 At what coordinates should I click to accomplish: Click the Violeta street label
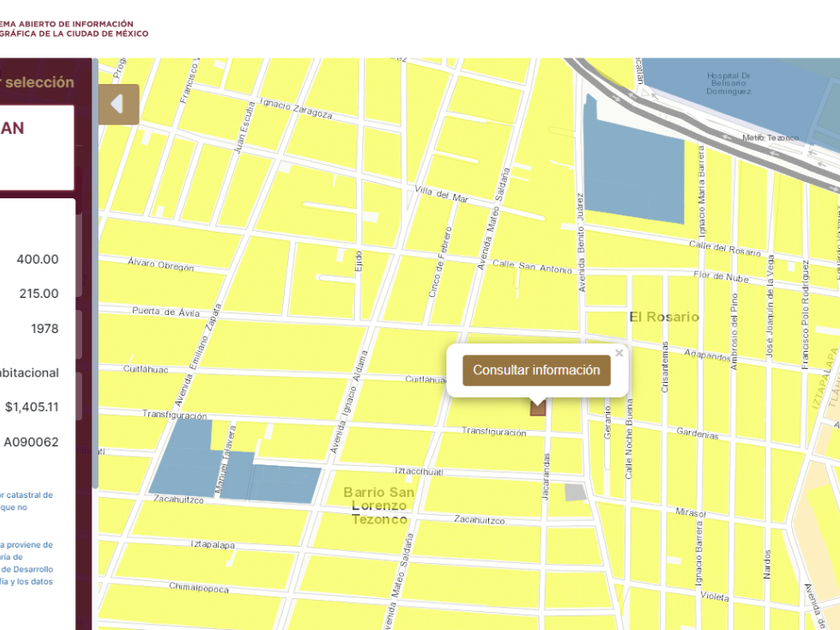click(715, 596)
